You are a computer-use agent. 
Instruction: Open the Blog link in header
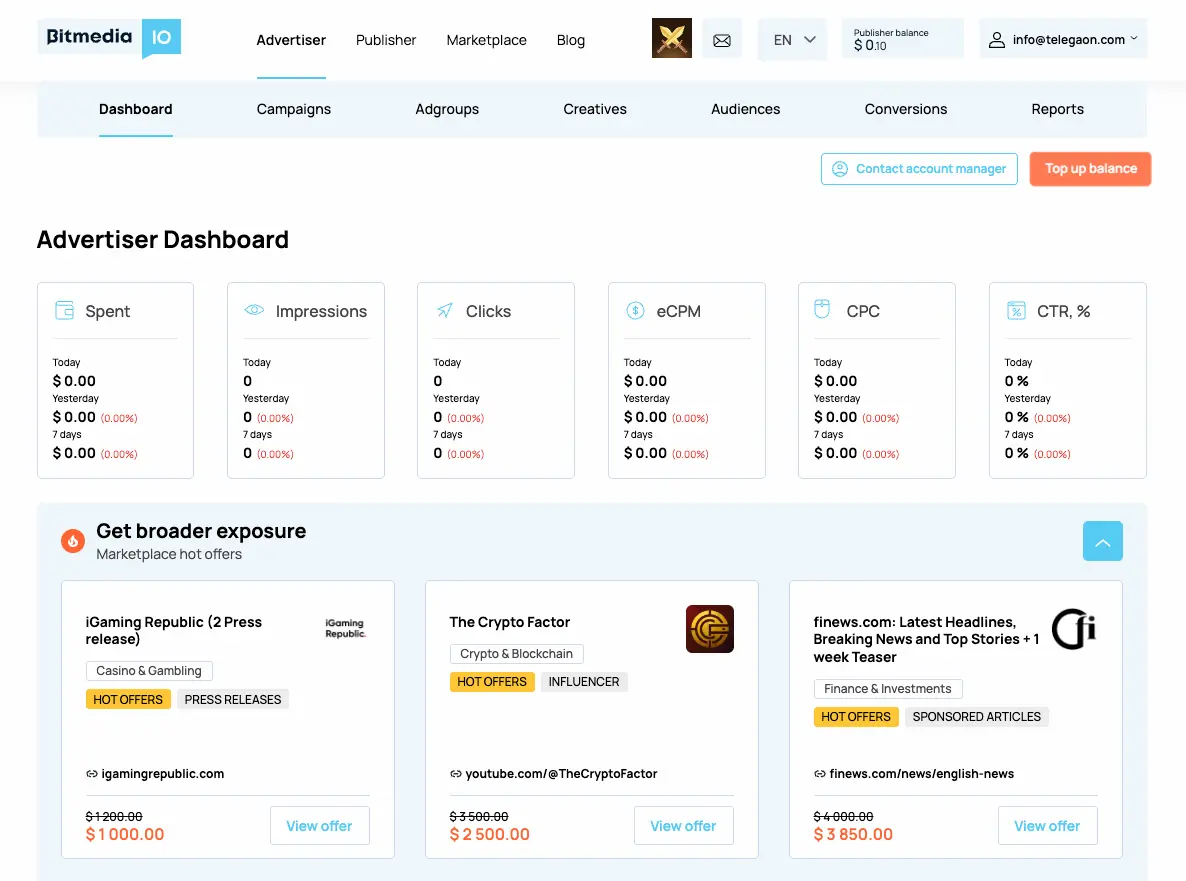coord(570,40)
